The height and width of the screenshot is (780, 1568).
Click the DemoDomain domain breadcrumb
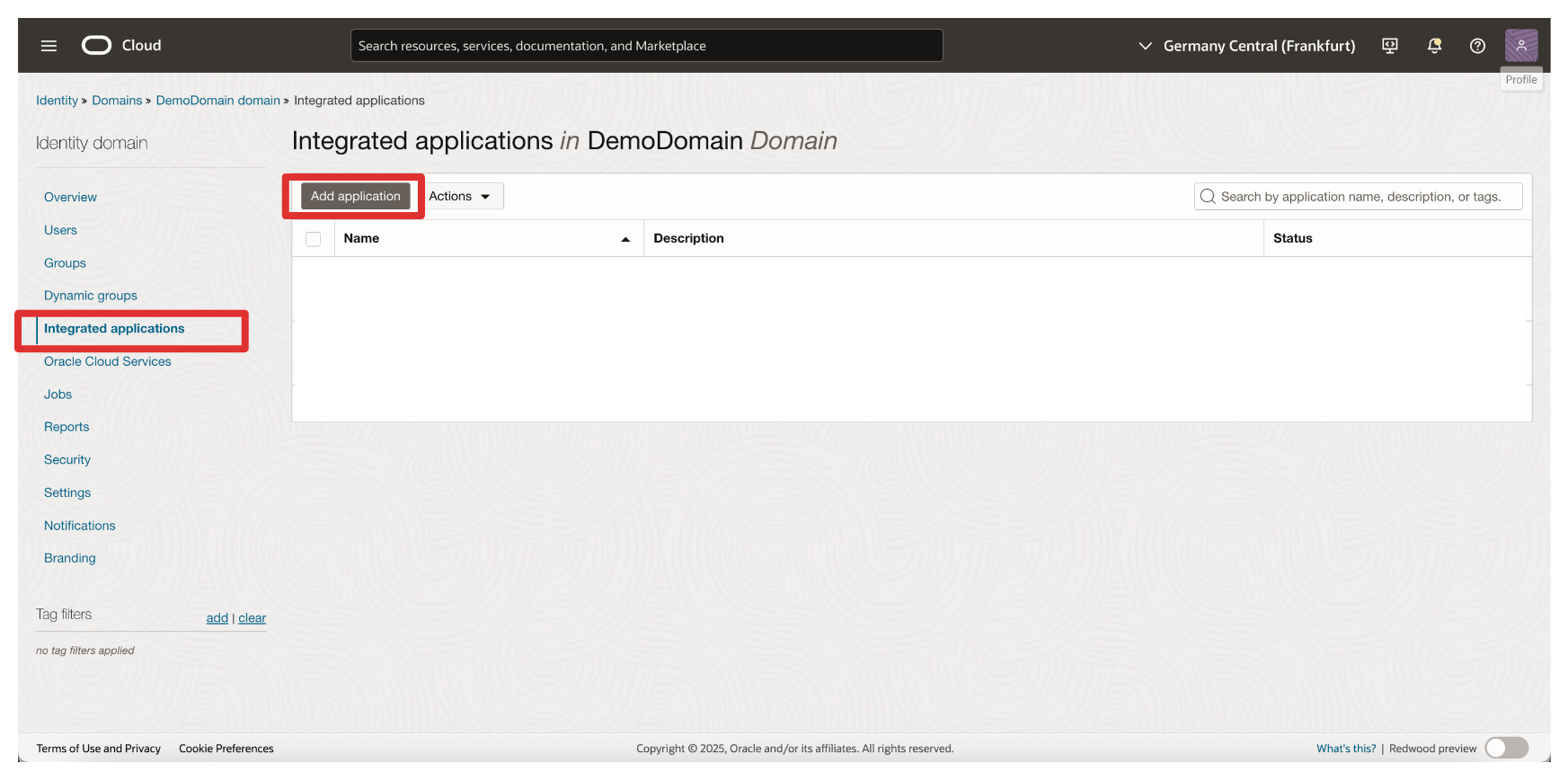point(217,101)
